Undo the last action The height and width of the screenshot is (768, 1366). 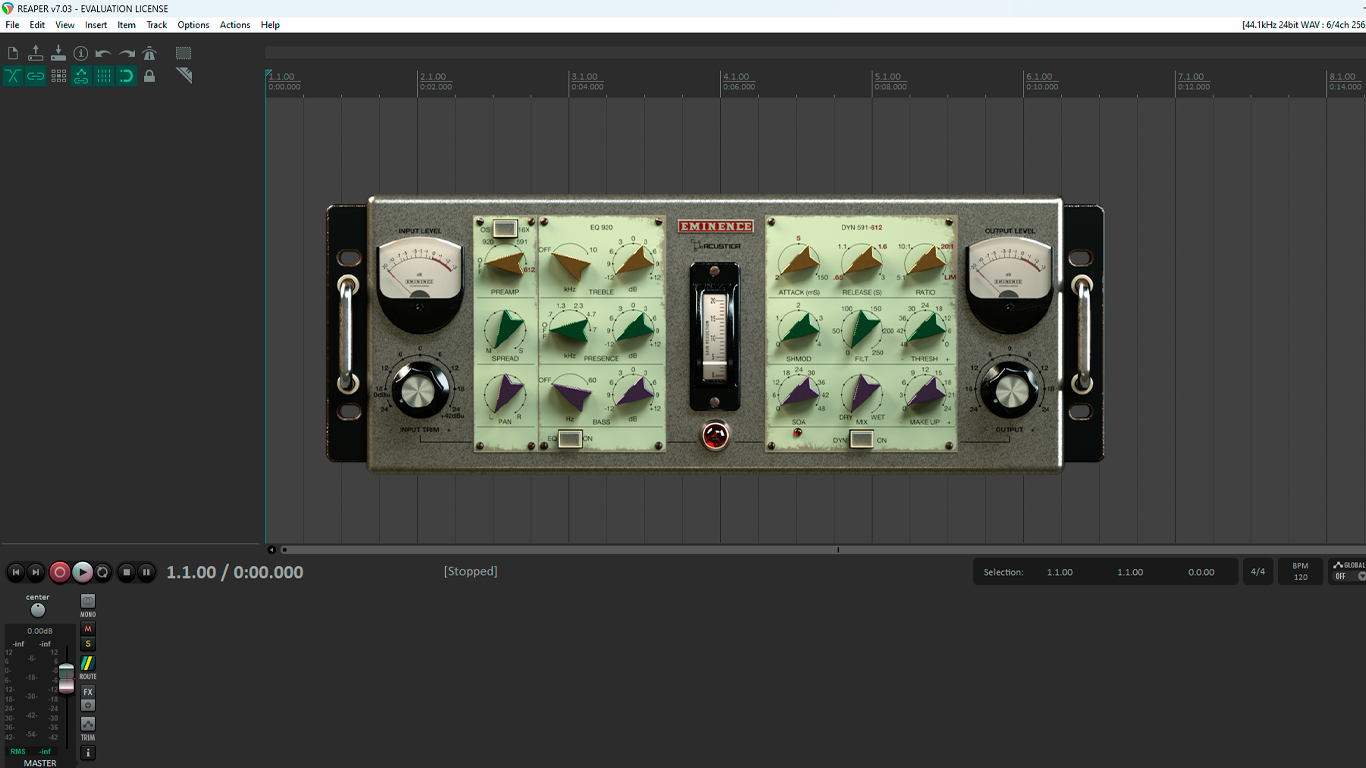tap(103, 53)
